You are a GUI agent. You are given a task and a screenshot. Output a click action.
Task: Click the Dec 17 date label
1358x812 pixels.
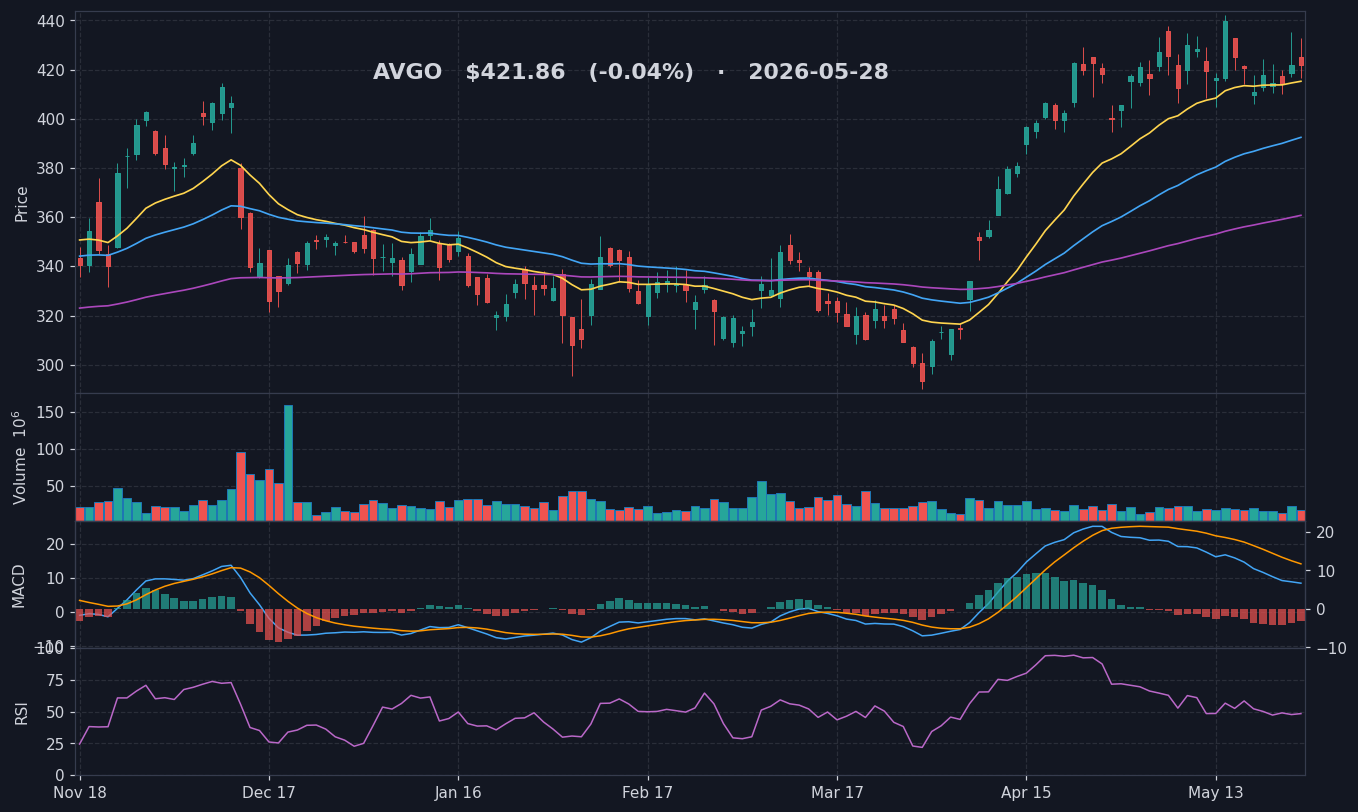pyautogui.click(x=269, y=793)
